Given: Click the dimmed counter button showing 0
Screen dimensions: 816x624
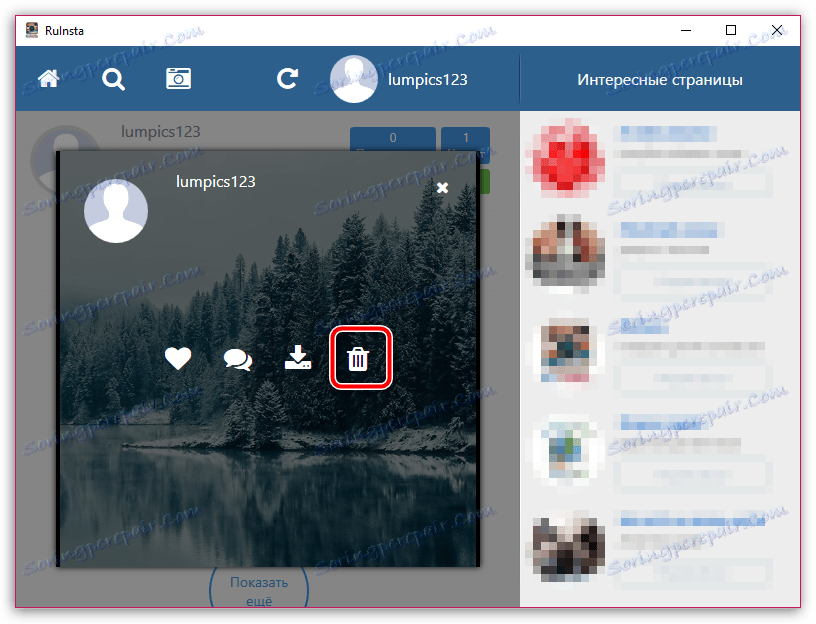Looking at the screenshot, I should [393, 138].
